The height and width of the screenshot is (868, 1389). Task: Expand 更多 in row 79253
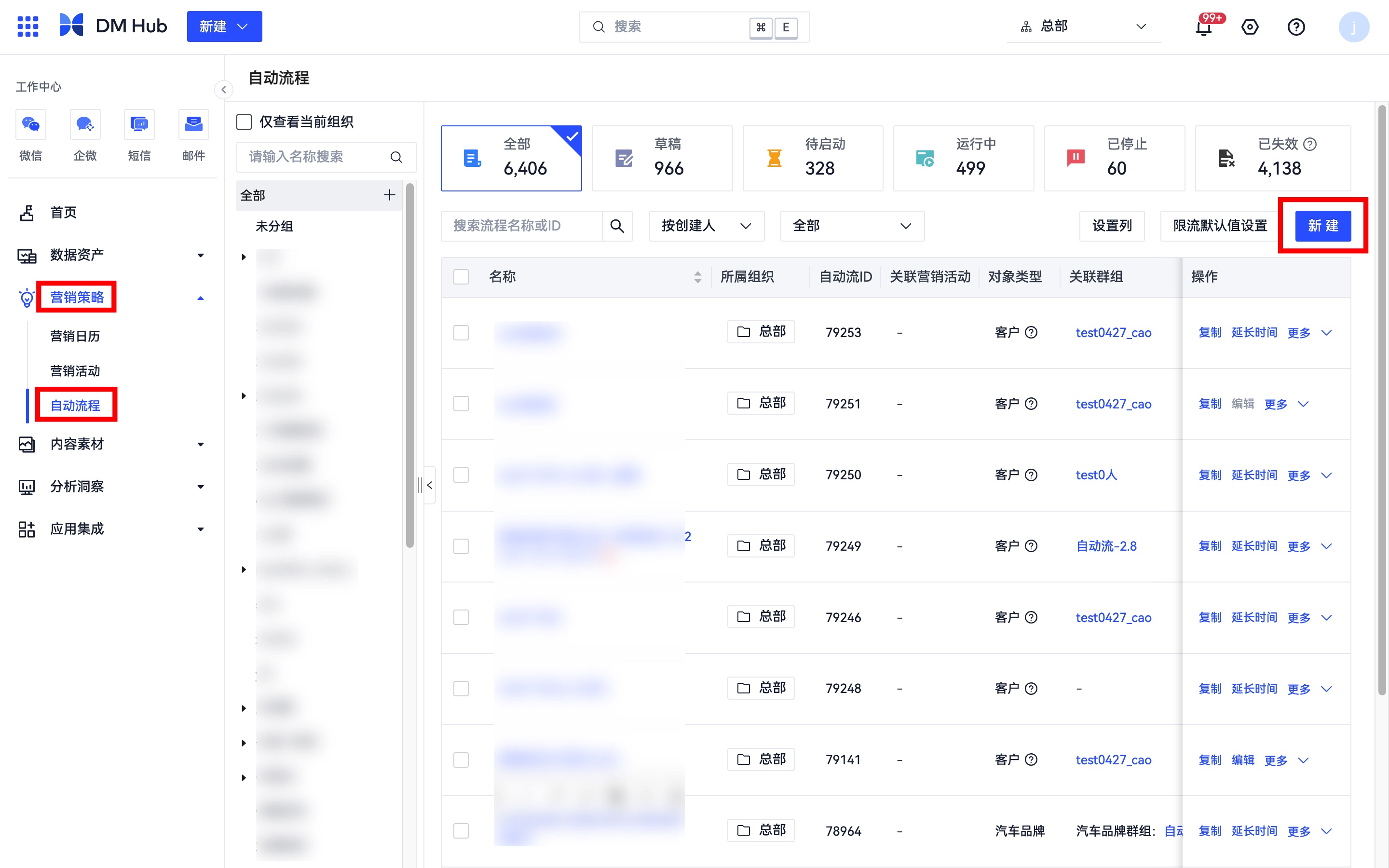coord(1309,333)
